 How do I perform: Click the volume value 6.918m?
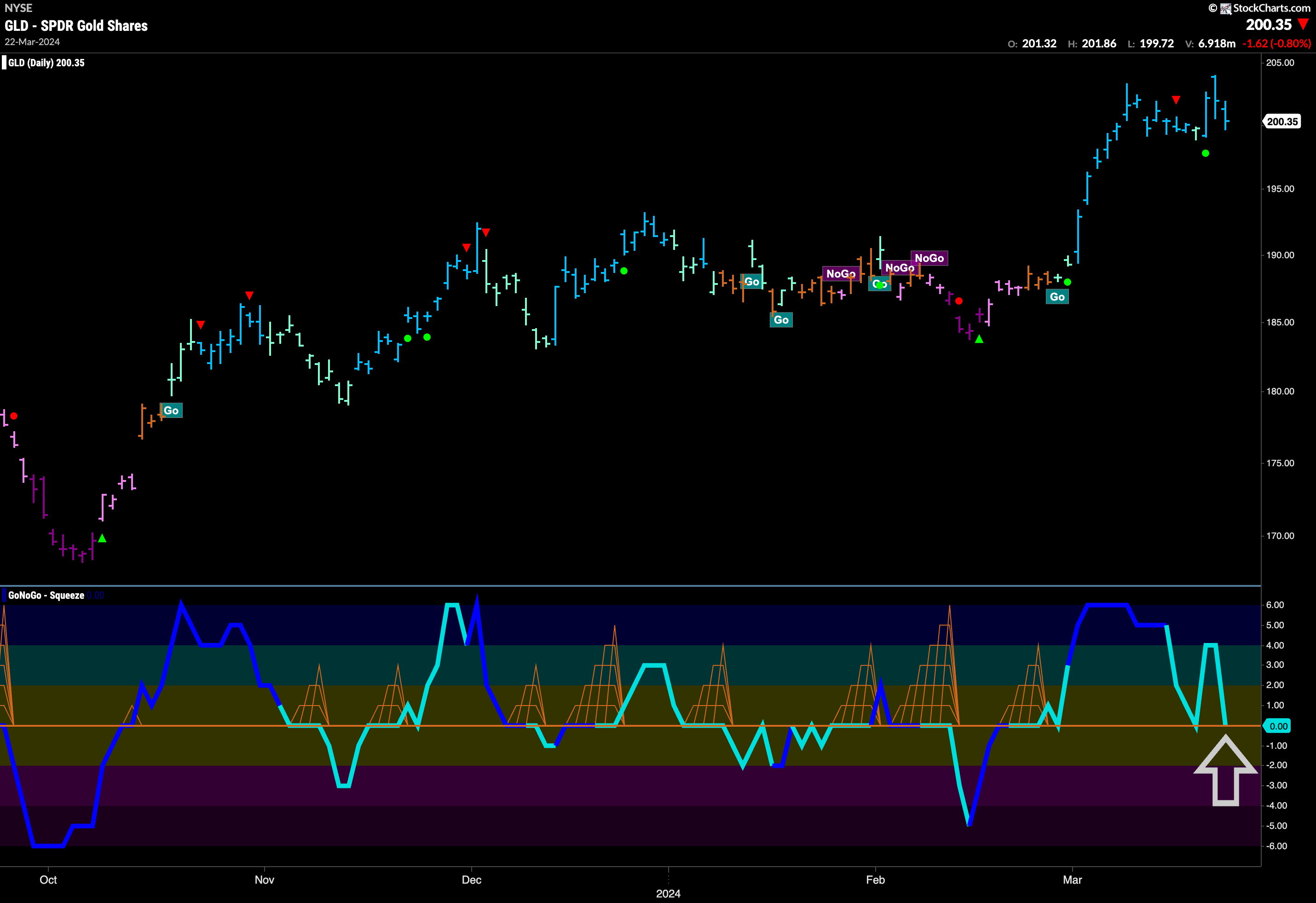pyautogui.click(x=1217, y=44)
